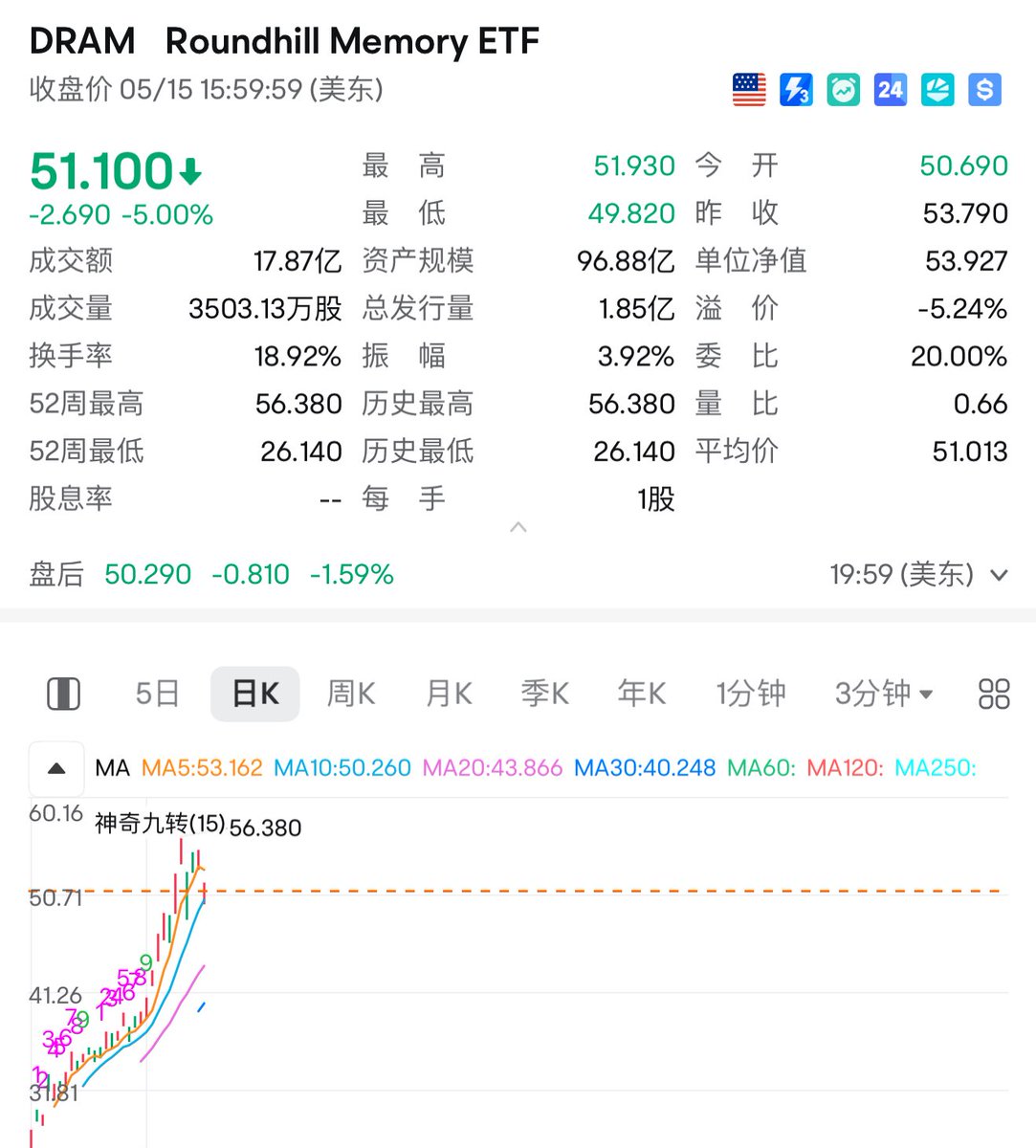Image resolution: width=1036 pixels, height=1148 pixels.
Task: Tap the 24-hour trading icon
Action: (891, 90)
